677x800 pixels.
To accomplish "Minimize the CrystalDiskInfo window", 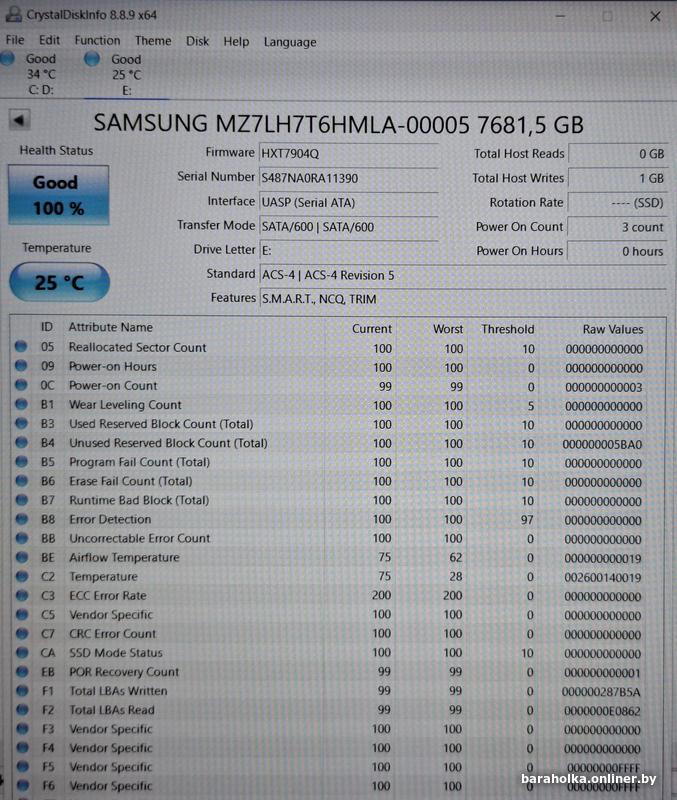I will pyautogui.click(x=560, y=16).
